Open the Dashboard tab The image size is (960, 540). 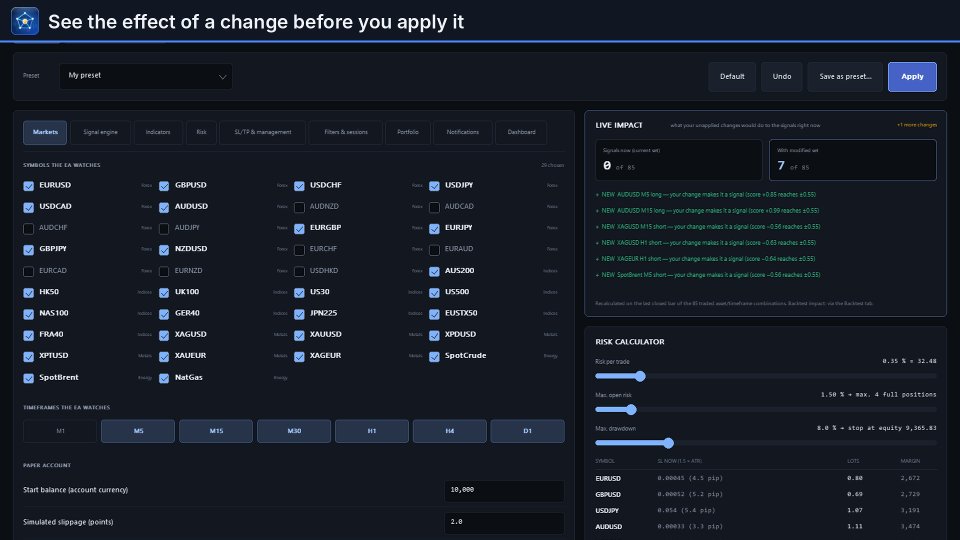pos(521,132)
